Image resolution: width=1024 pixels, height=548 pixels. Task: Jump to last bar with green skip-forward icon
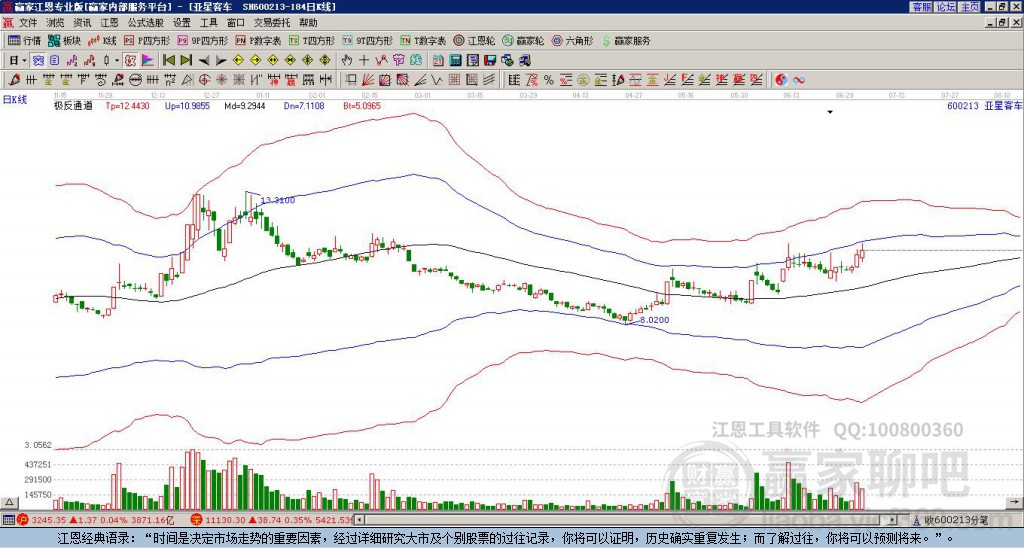tap(185, 60)
